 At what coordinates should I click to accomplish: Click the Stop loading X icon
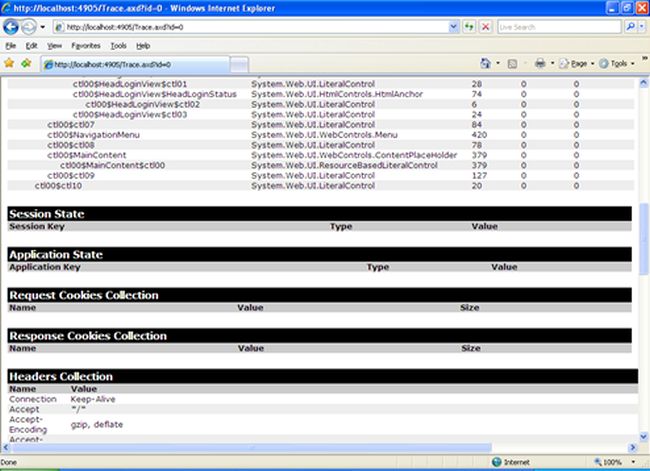[x=485, y=27]
